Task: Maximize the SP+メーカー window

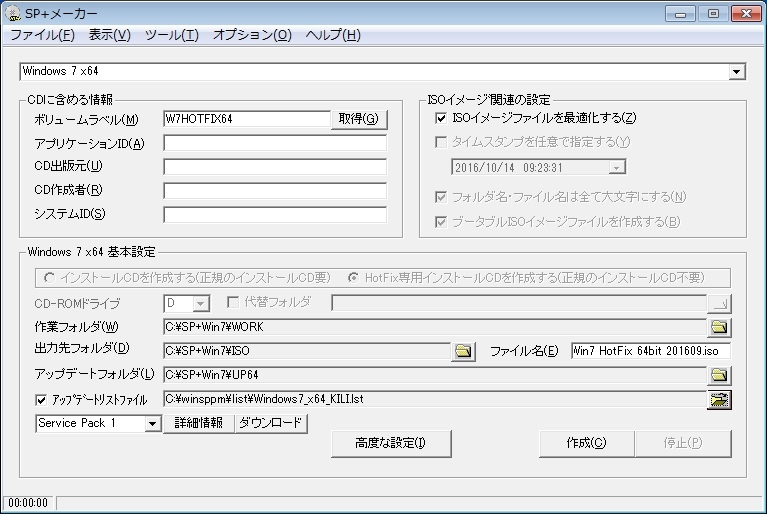Action: pos(713,14)
